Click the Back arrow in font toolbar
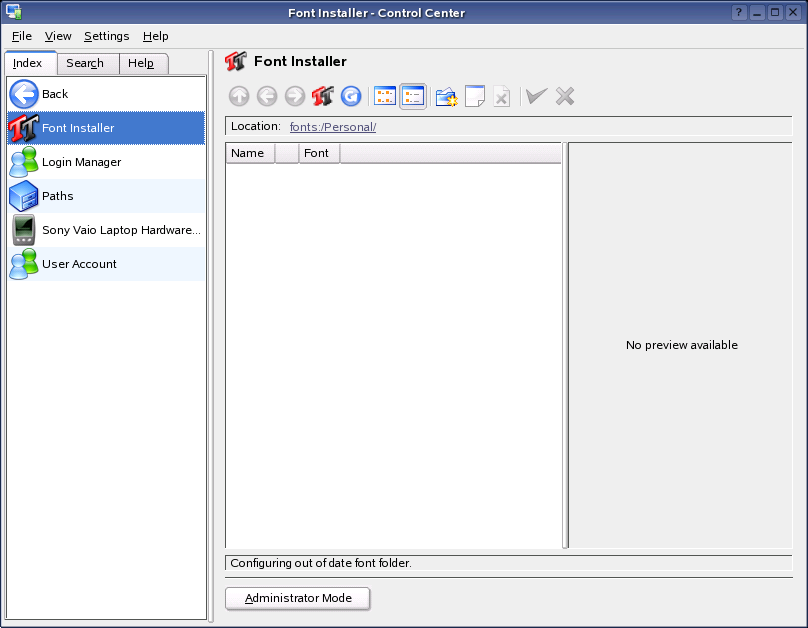808x628 pixels. (266, 96)
